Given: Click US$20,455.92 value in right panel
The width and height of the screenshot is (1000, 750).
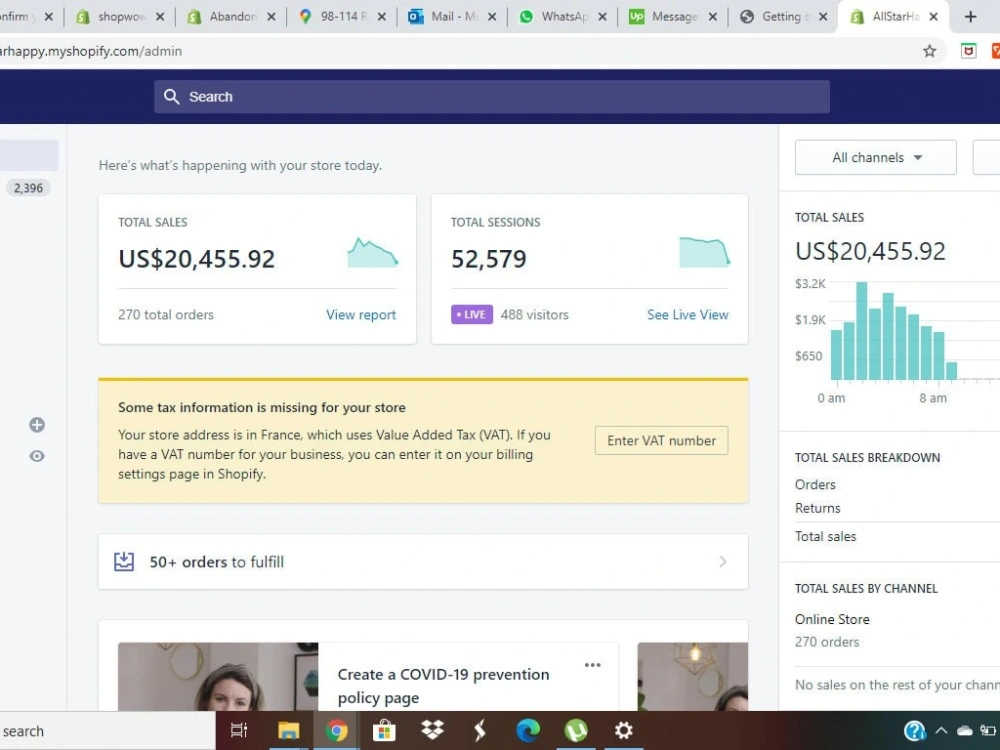Looking at the screenshot, I should point(870,251).
